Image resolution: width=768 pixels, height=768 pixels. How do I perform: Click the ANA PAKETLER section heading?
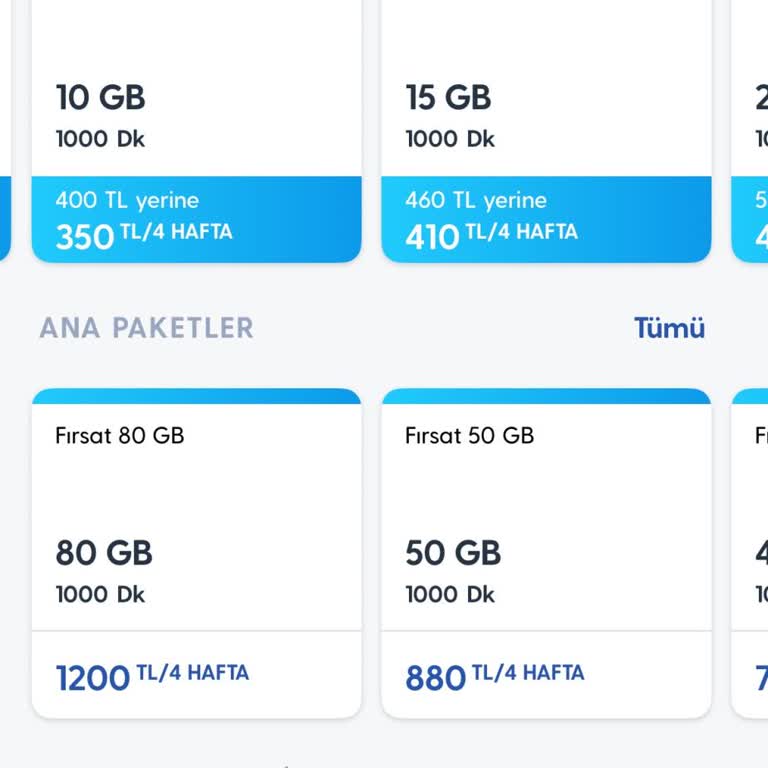[146, 328]
